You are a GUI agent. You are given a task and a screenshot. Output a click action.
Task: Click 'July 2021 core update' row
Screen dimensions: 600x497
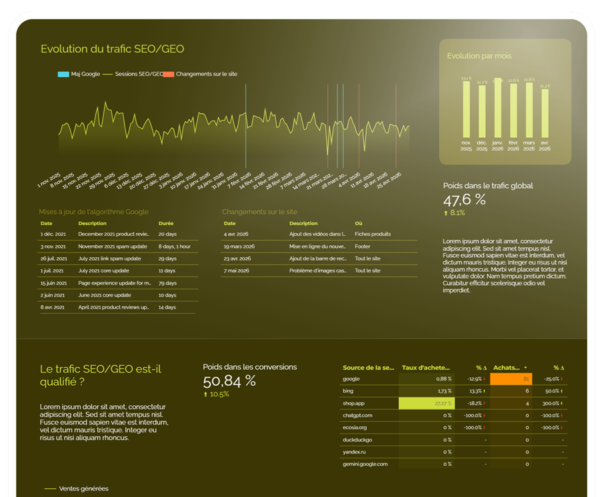[x=118, y=271]
